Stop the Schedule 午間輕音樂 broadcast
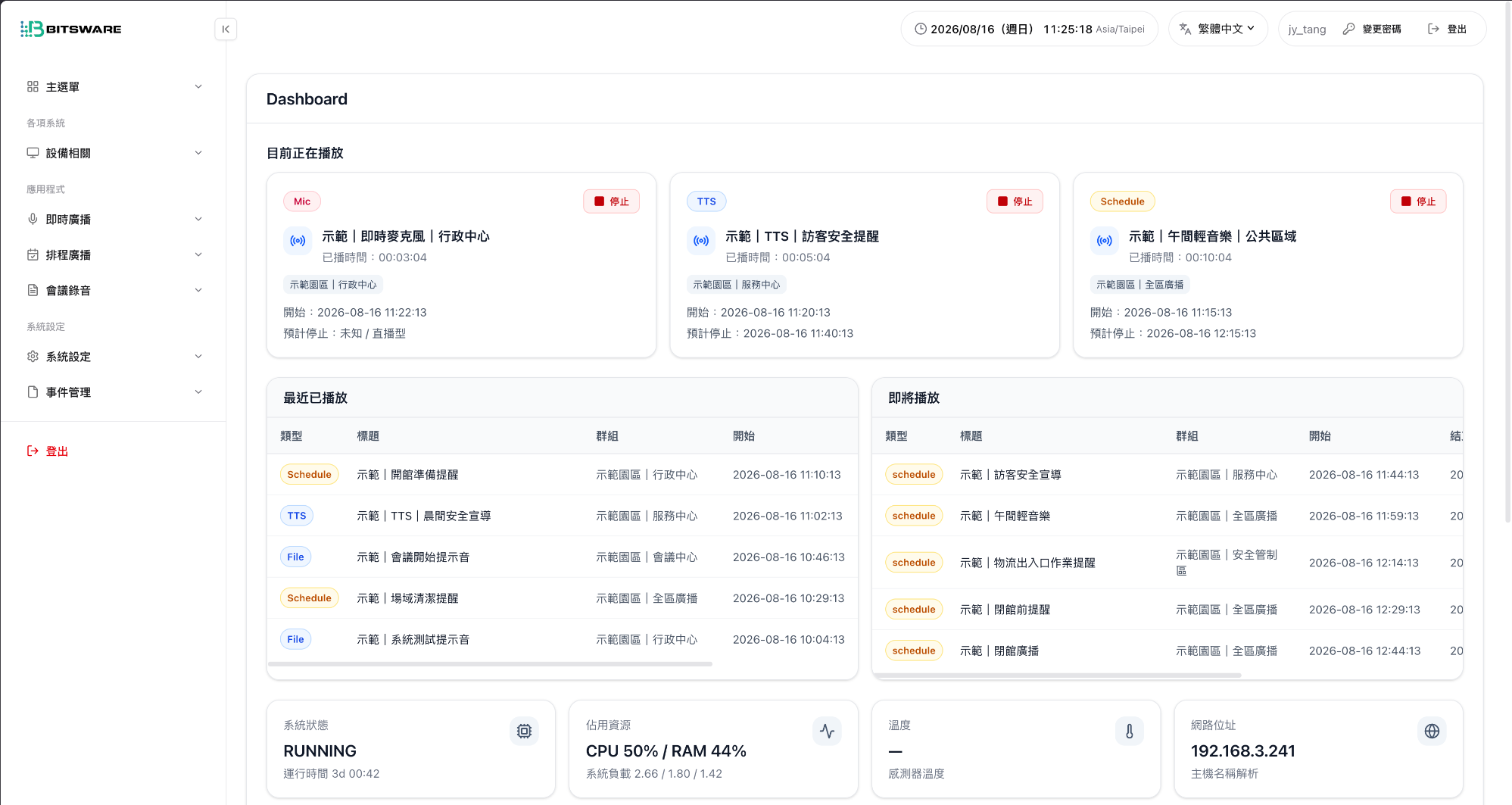Viewport: 1512px width, 805px height. [x=1418, y=201]
